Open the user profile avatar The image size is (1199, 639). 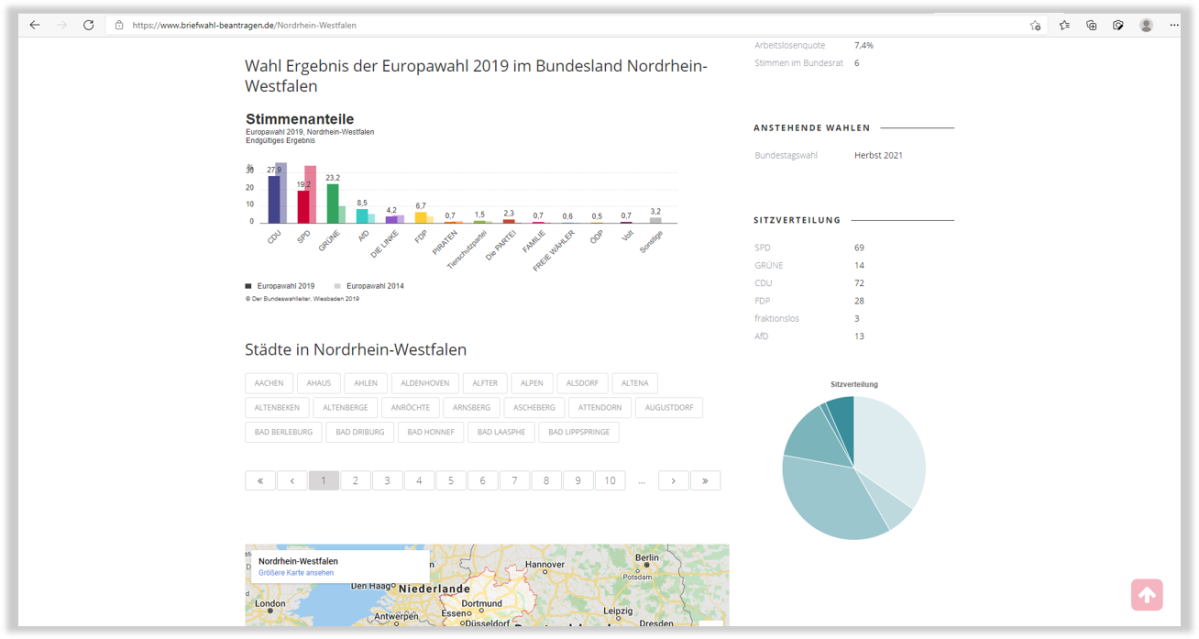[x=1146, y=25]
